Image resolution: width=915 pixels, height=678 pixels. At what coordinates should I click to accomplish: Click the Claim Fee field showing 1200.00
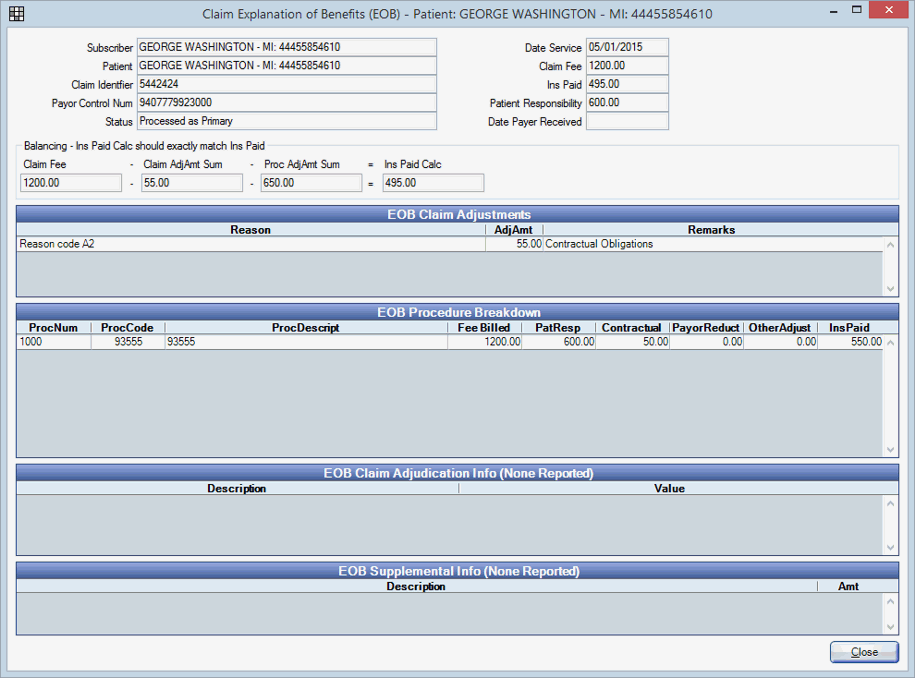click(x=627, y=65)
